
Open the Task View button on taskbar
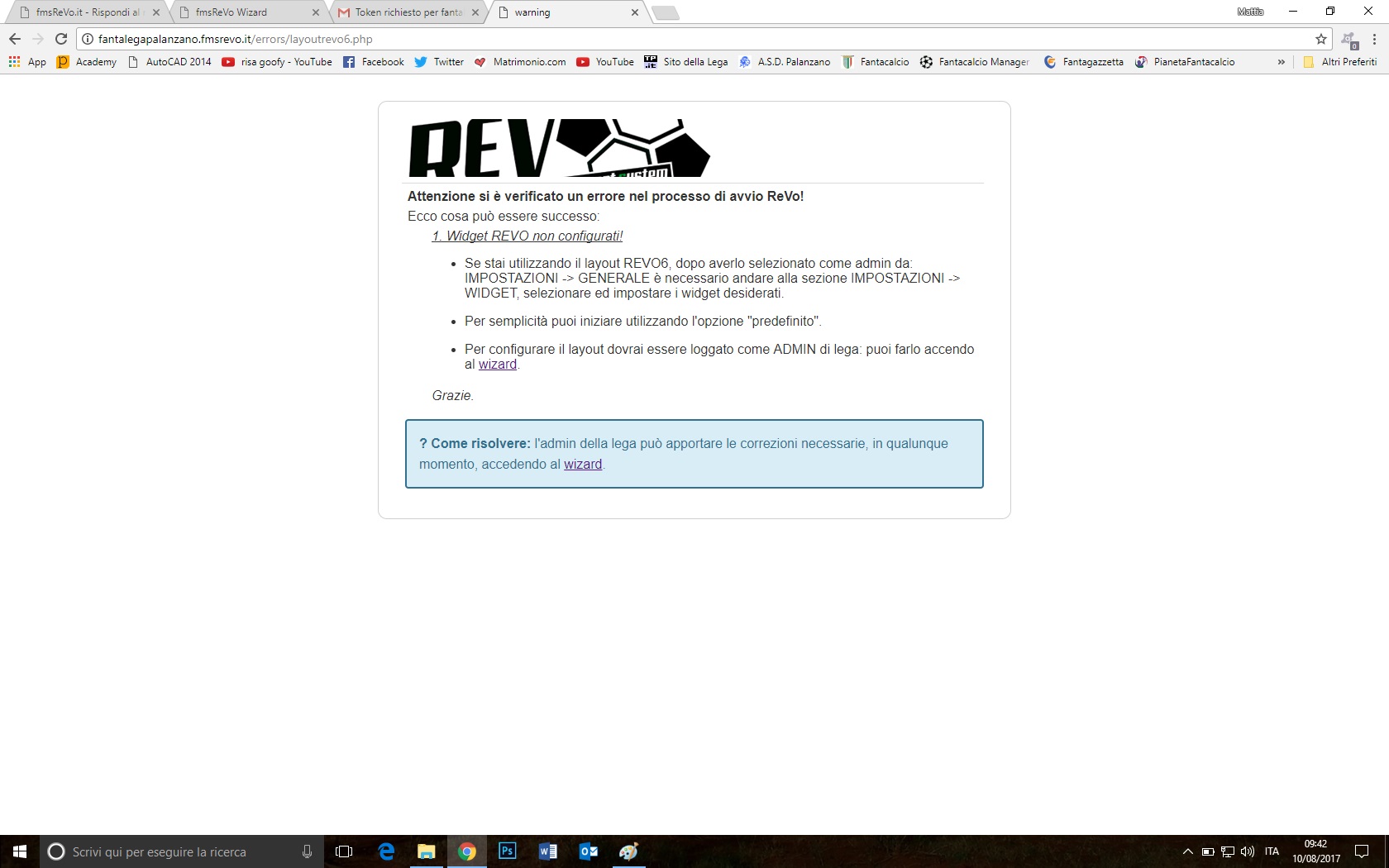click(344, 851)
